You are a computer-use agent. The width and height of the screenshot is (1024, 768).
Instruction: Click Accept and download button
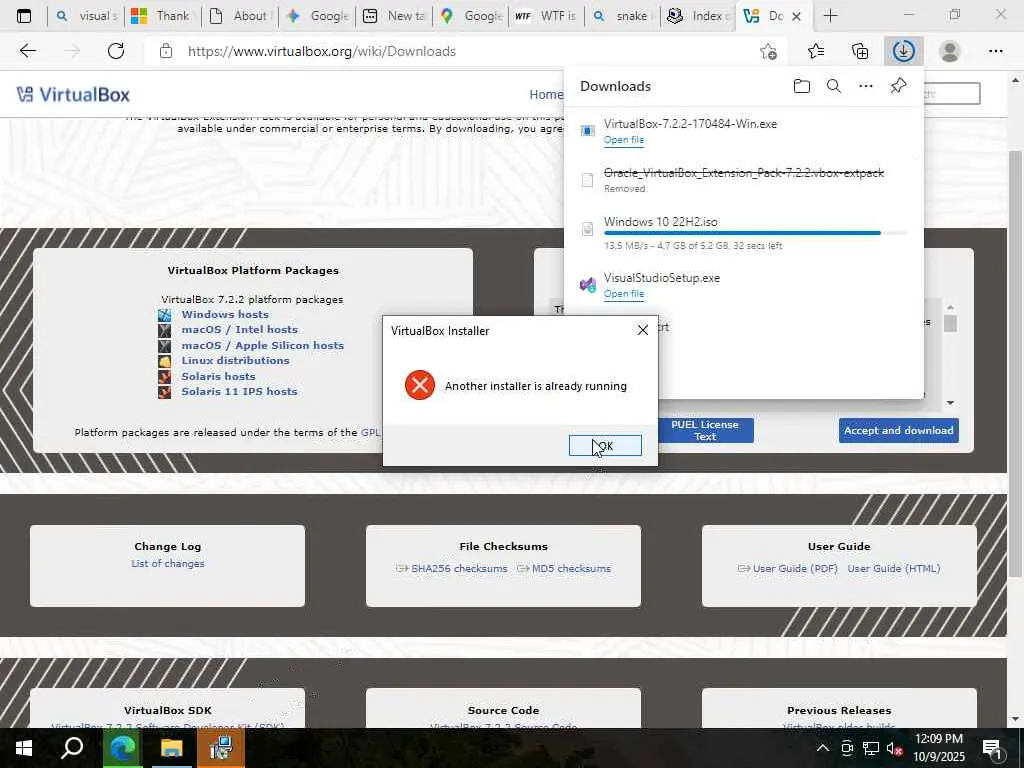point(899,430)
